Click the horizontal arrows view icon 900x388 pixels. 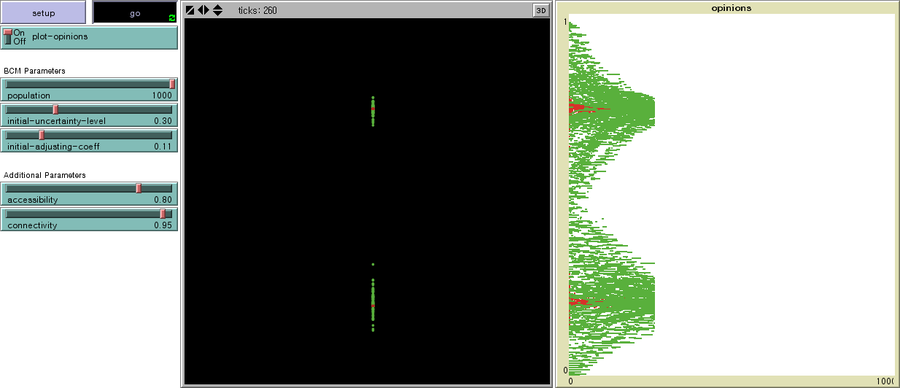click(x=204, y=10)
